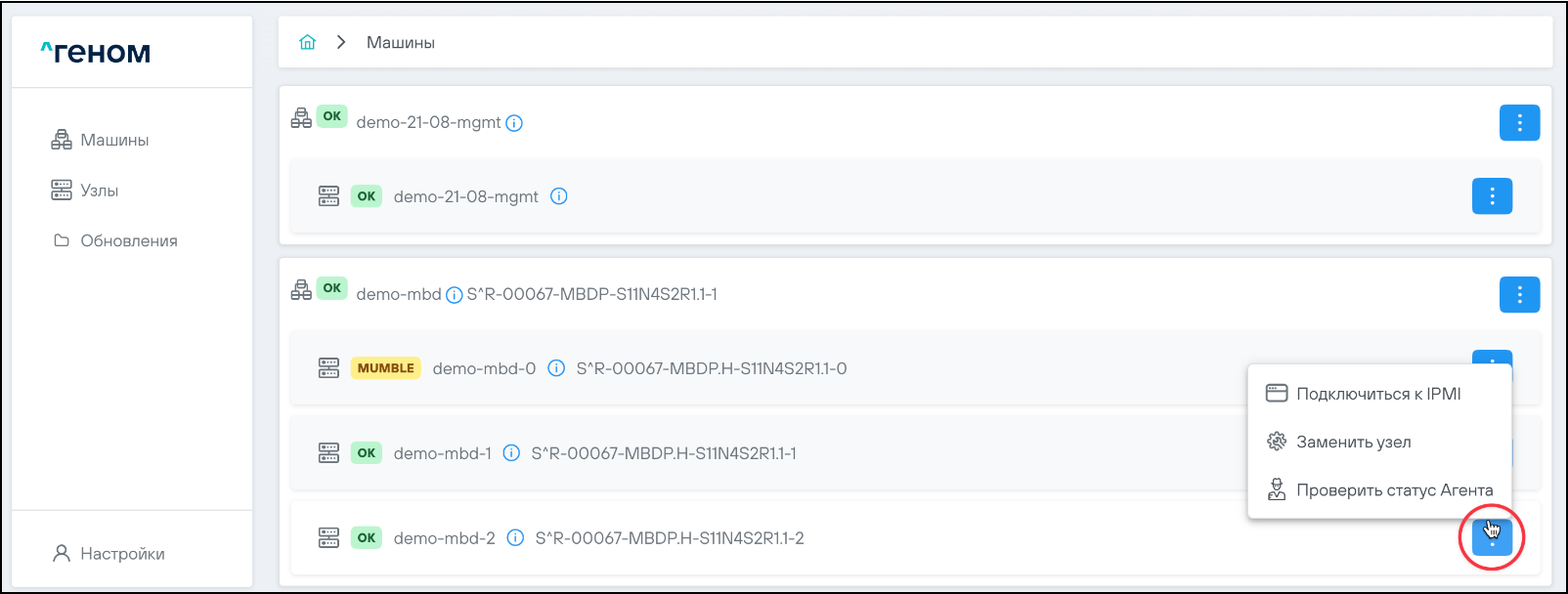Image resolution: width=1568 pixels, height=594 pixels.
Task: Click the demo-mbd machine cluster icon
Action: (x=301, y=290)
